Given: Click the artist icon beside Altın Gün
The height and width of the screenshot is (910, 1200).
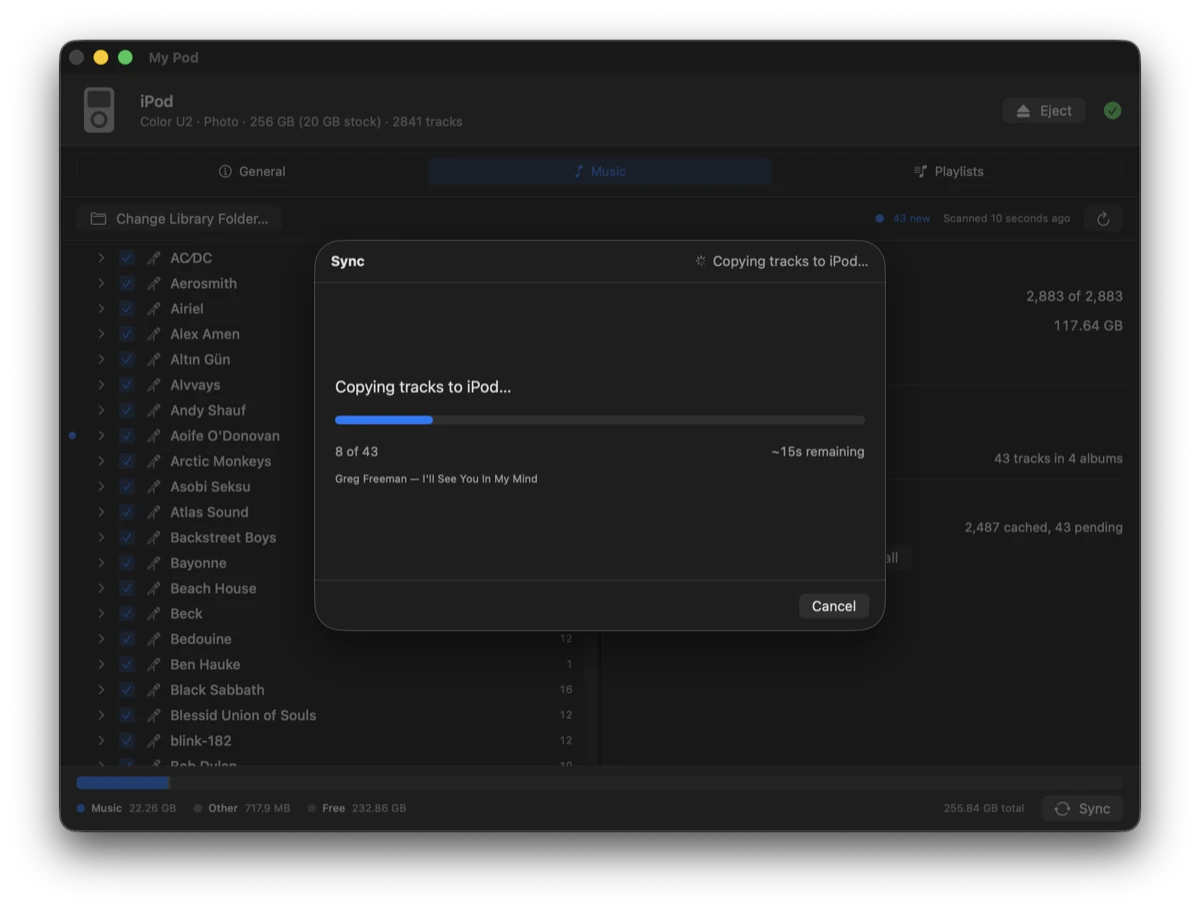Looking at the screenshot, I should [x=153, y=359].
